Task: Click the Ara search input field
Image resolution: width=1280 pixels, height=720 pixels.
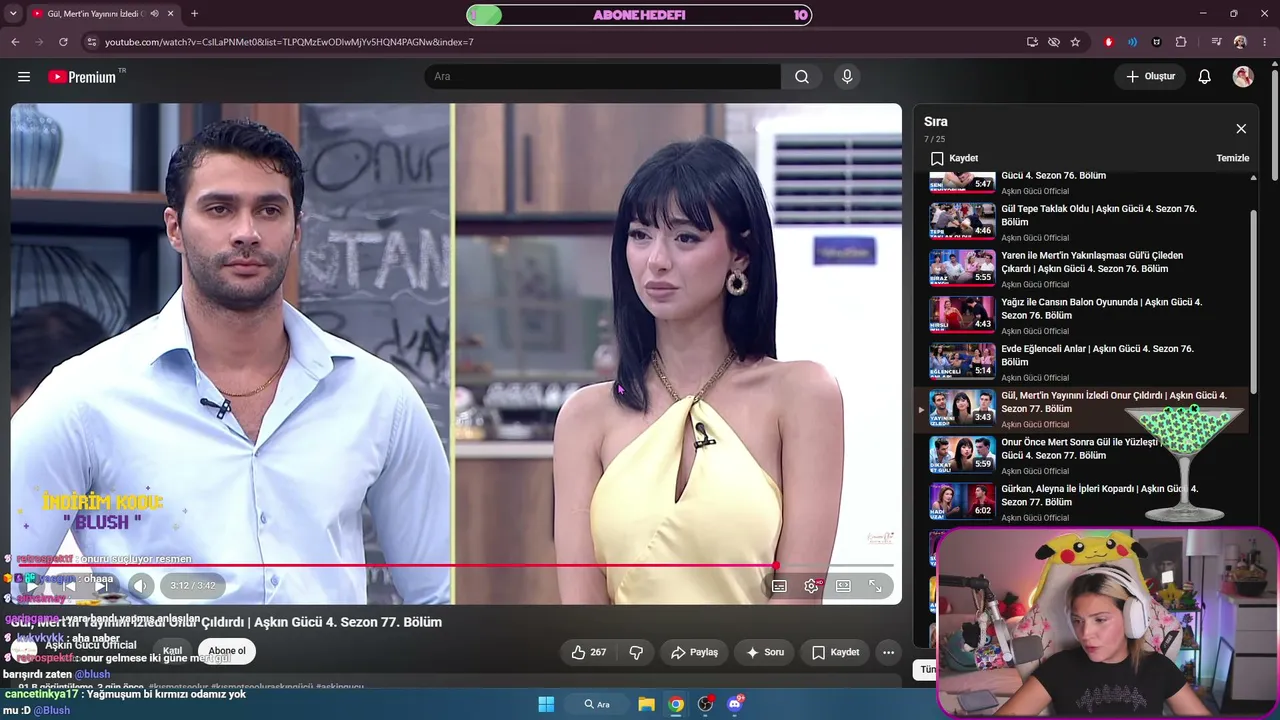Action: click(603, 77)
